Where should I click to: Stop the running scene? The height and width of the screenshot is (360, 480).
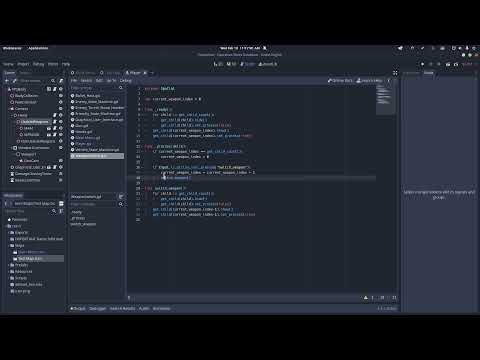pos(439,64)
